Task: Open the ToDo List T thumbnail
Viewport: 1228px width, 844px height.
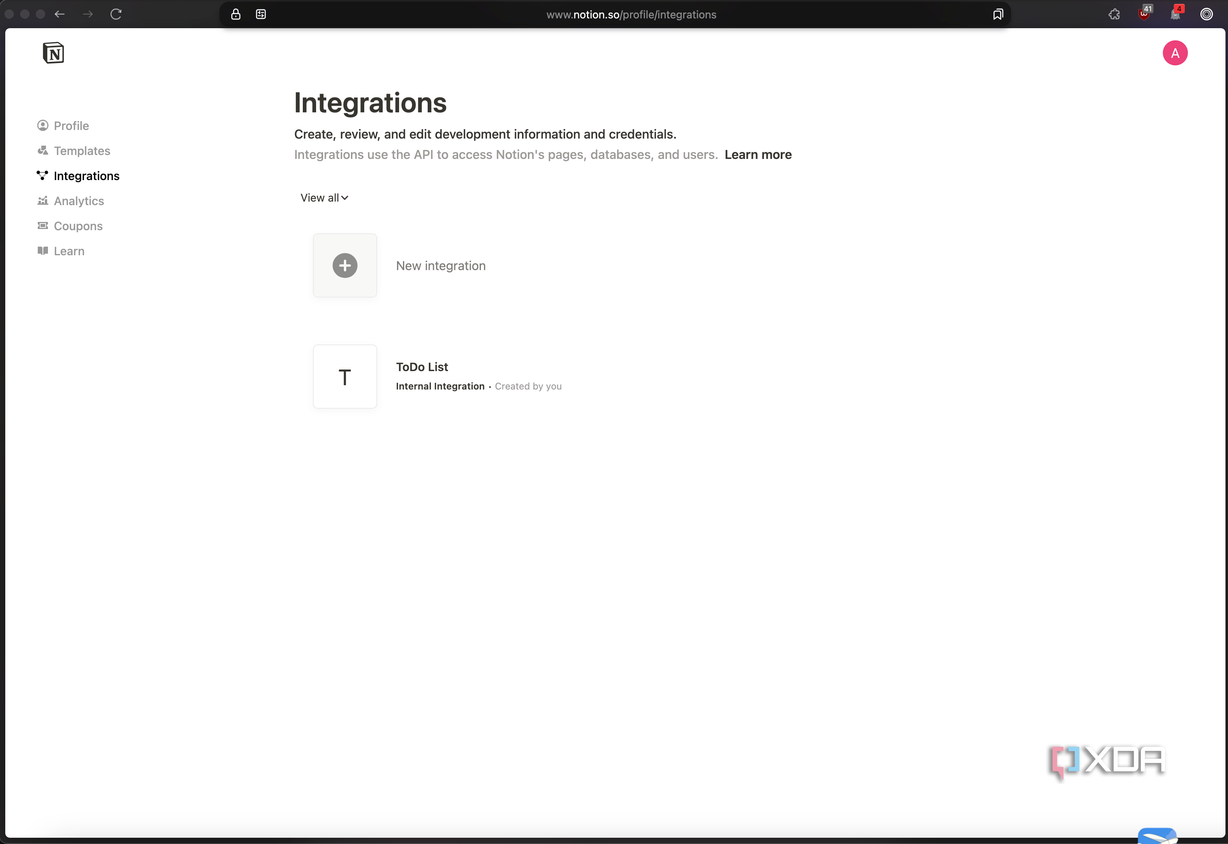Action: pyautogui.click(x=345, y=377)
